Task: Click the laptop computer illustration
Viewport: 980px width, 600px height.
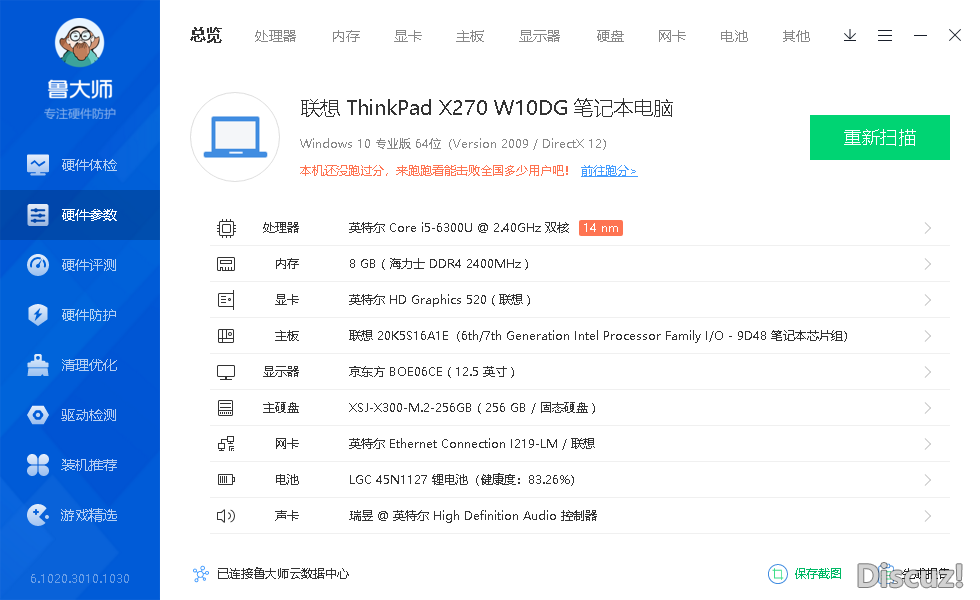Action: [x=235, y=137]
